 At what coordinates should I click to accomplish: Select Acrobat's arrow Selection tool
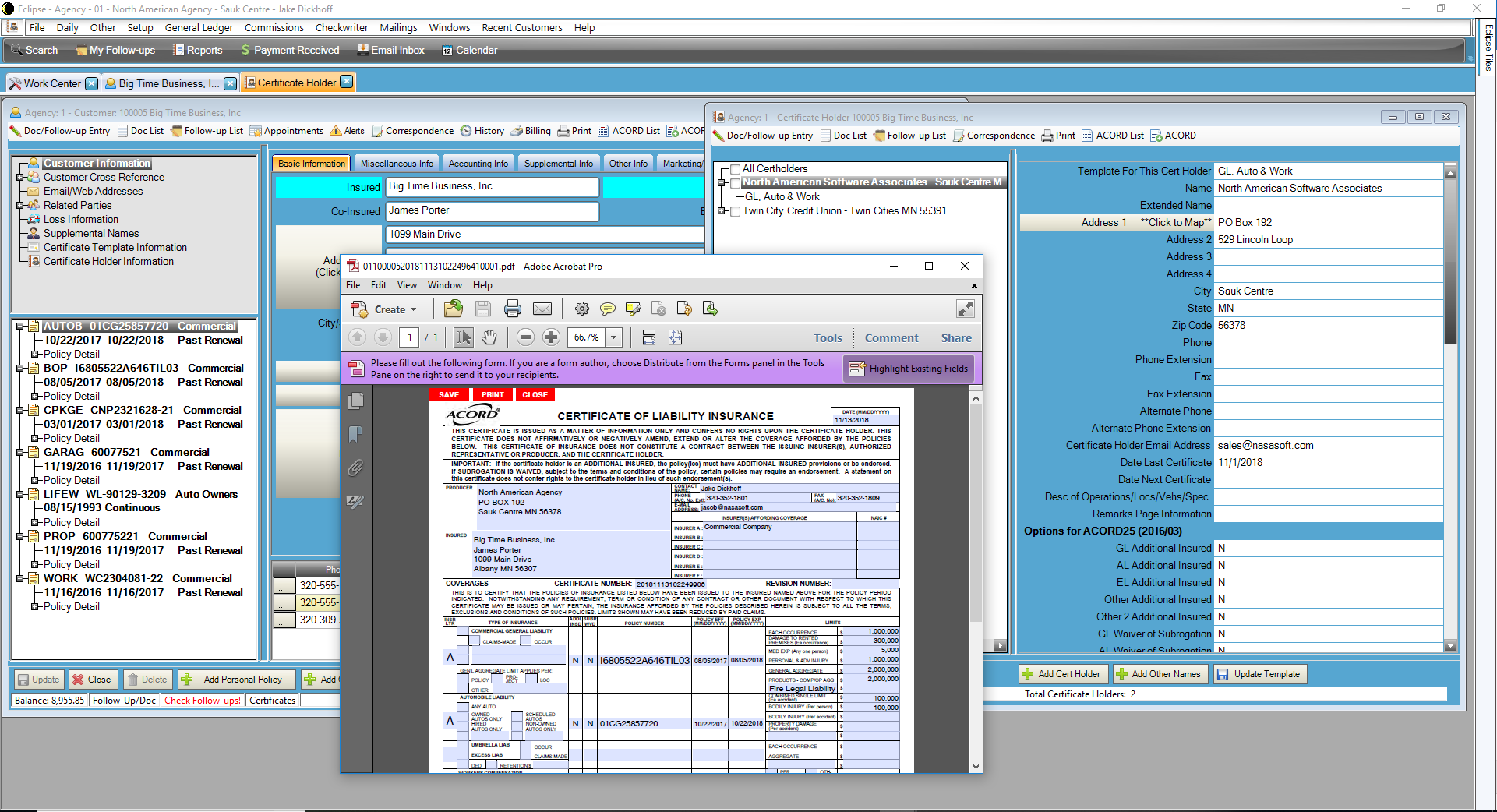point(464,337)
